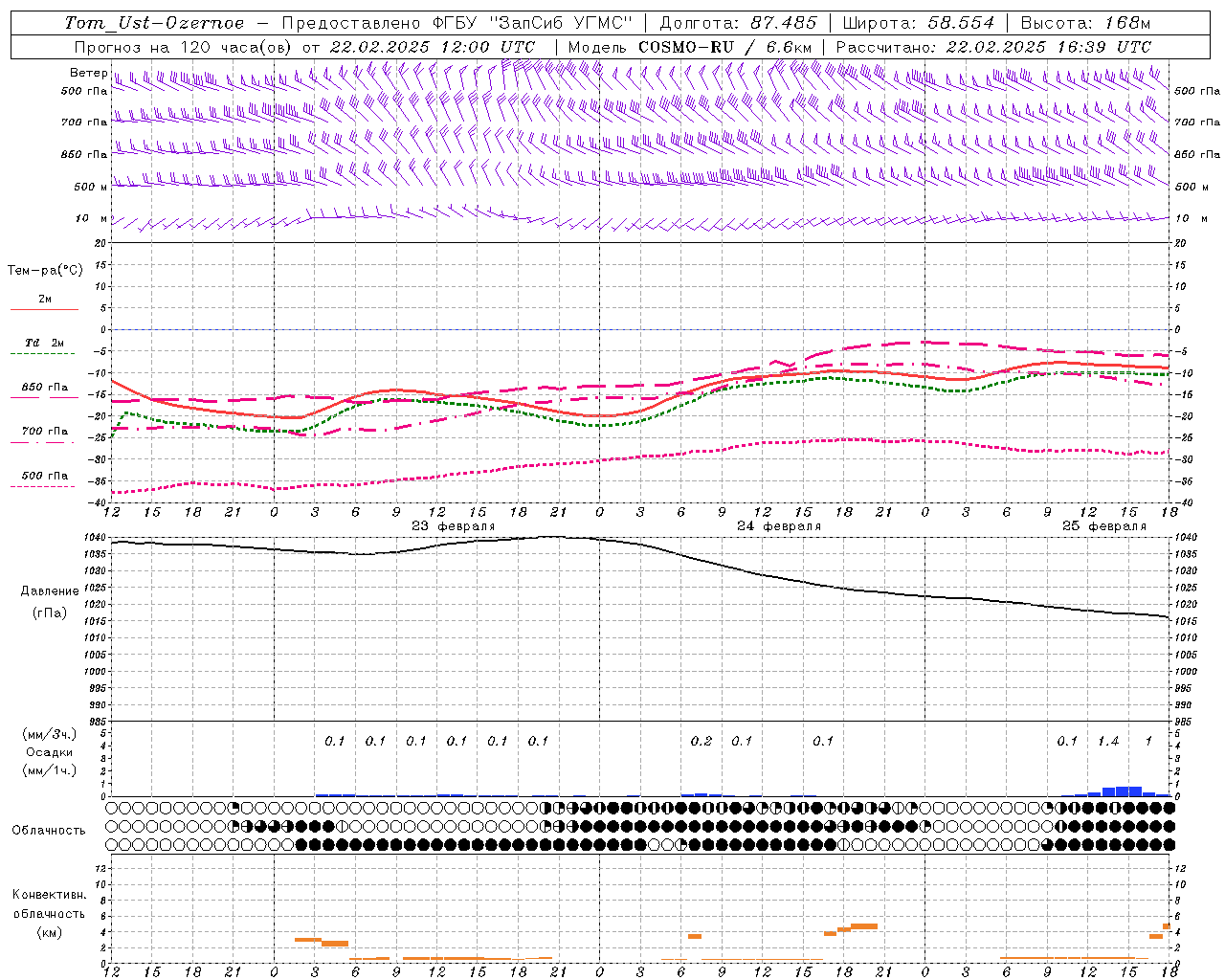The width and height of the screenshot is (1225, 980).
Task: Click the Высота: 168м value
Action: 1086,23
